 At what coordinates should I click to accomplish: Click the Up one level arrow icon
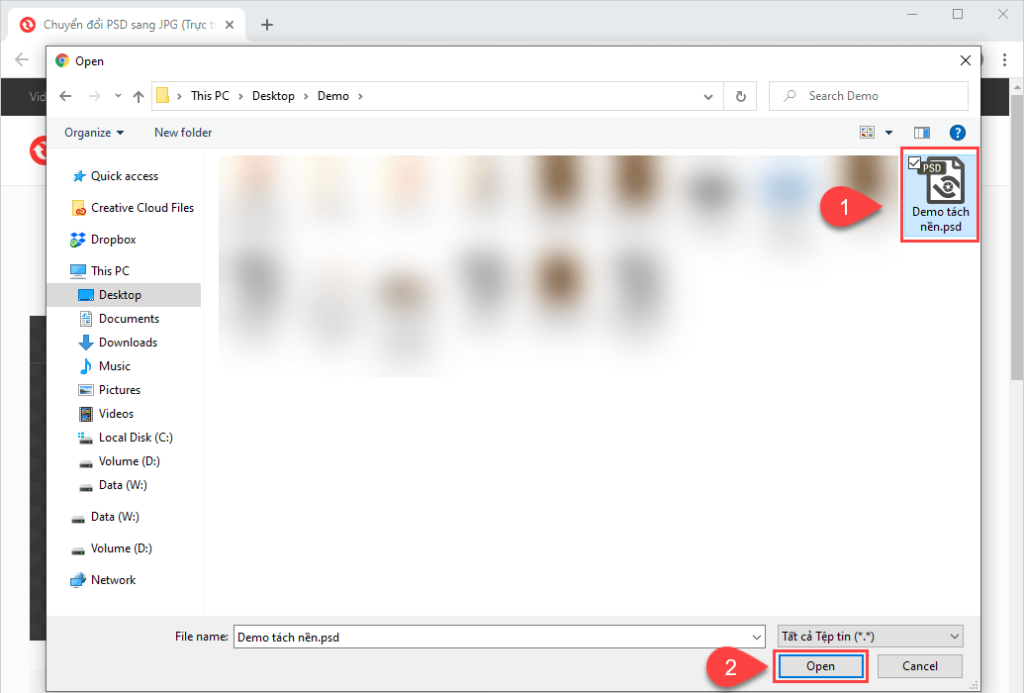138,96
